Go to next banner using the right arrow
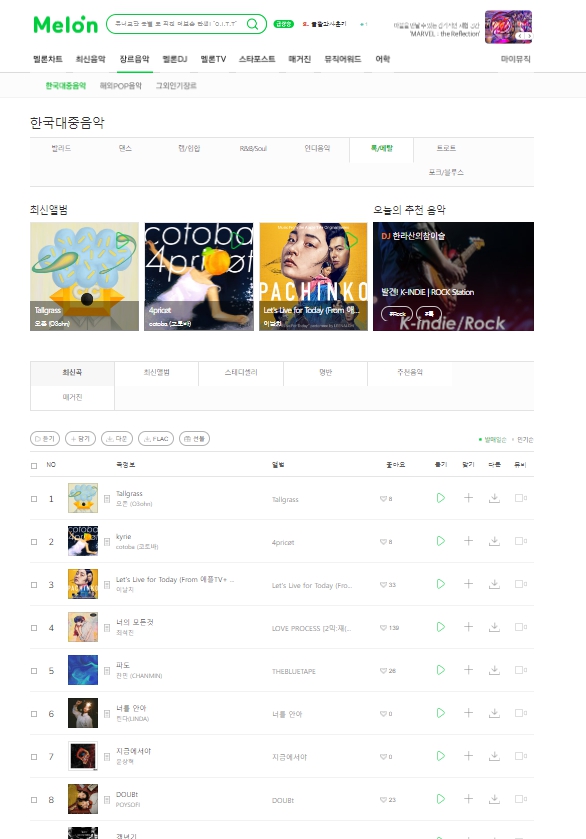Viewport: 586px width, 839px height. tap(529, 36)
